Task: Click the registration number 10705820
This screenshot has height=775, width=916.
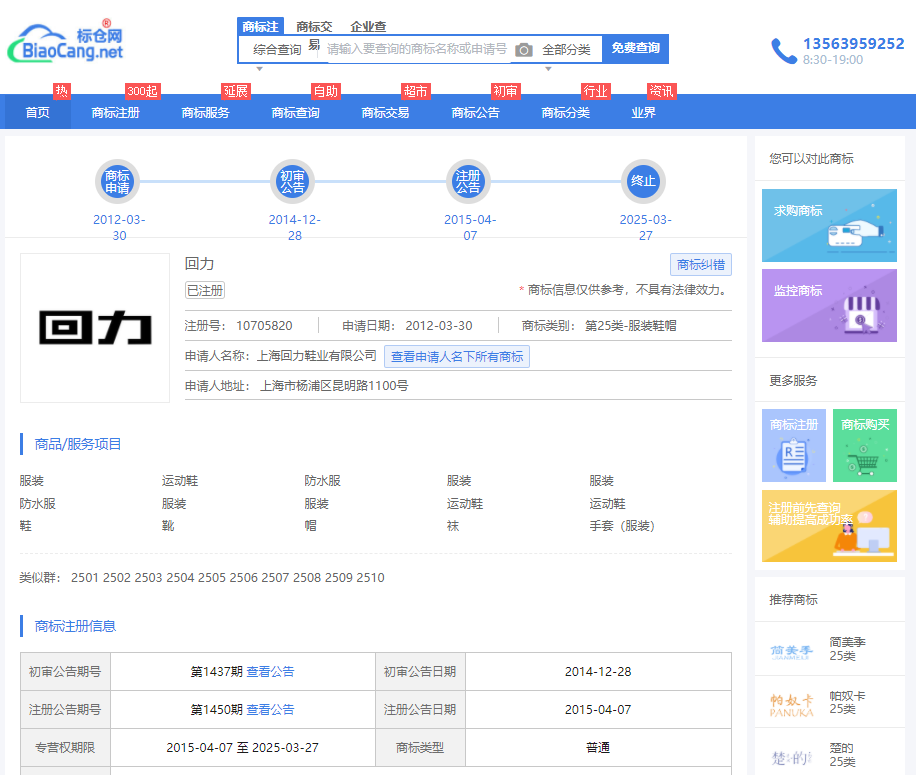Action: (x=264, y=326)
